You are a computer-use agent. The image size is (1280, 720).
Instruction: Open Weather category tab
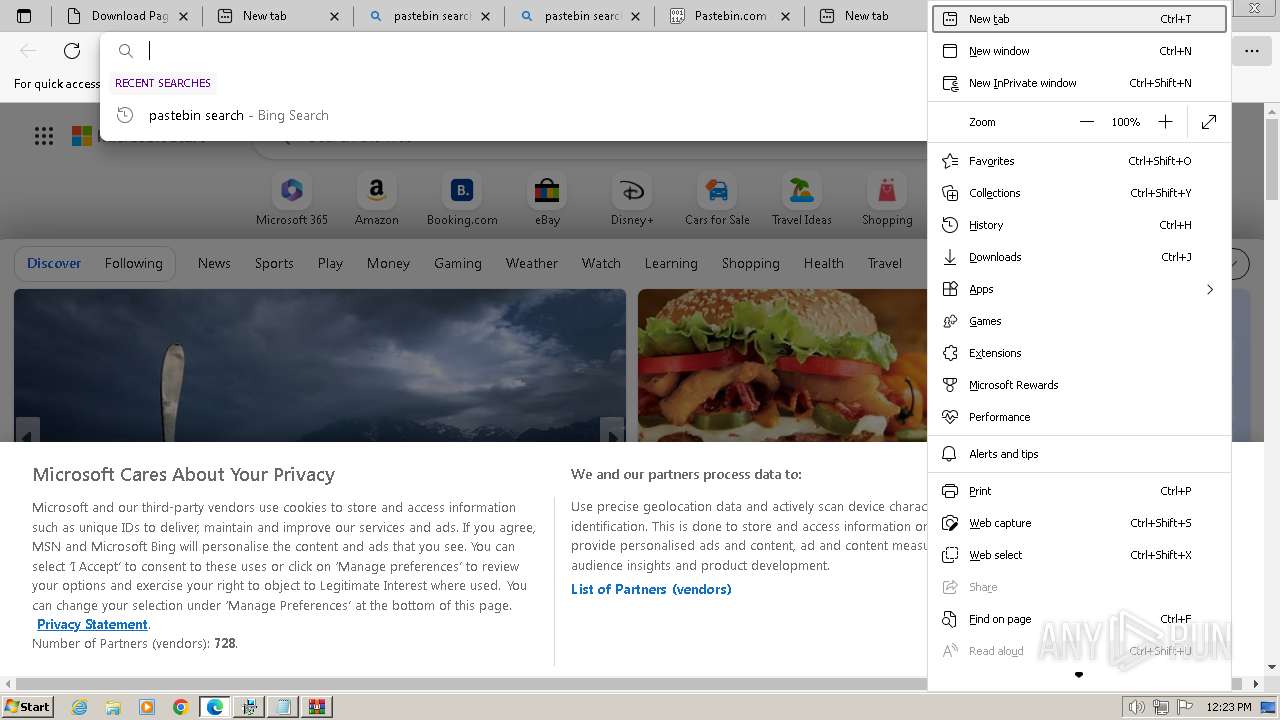pyautogui.click(x=531, y=263)
